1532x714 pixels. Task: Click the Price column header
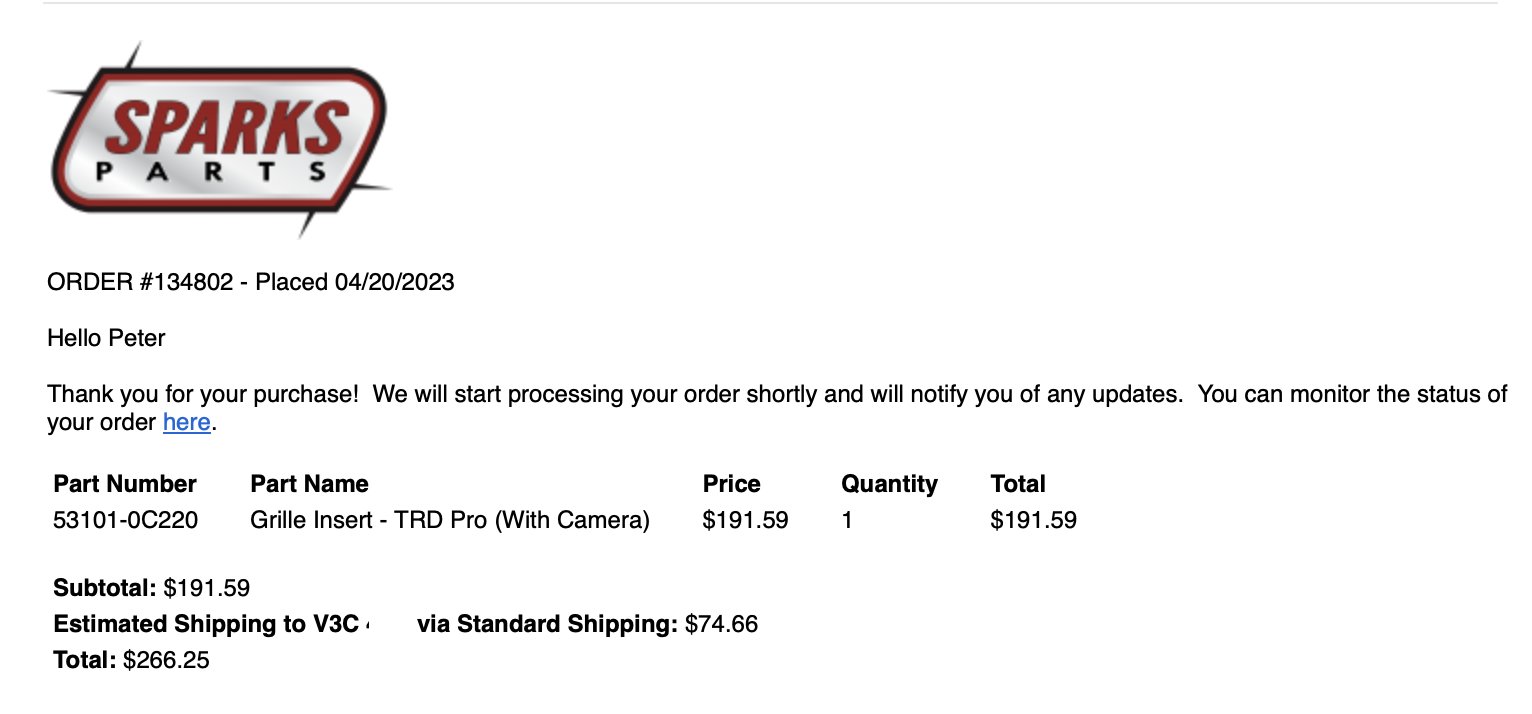pyautogui.click(x=731, y=484)
